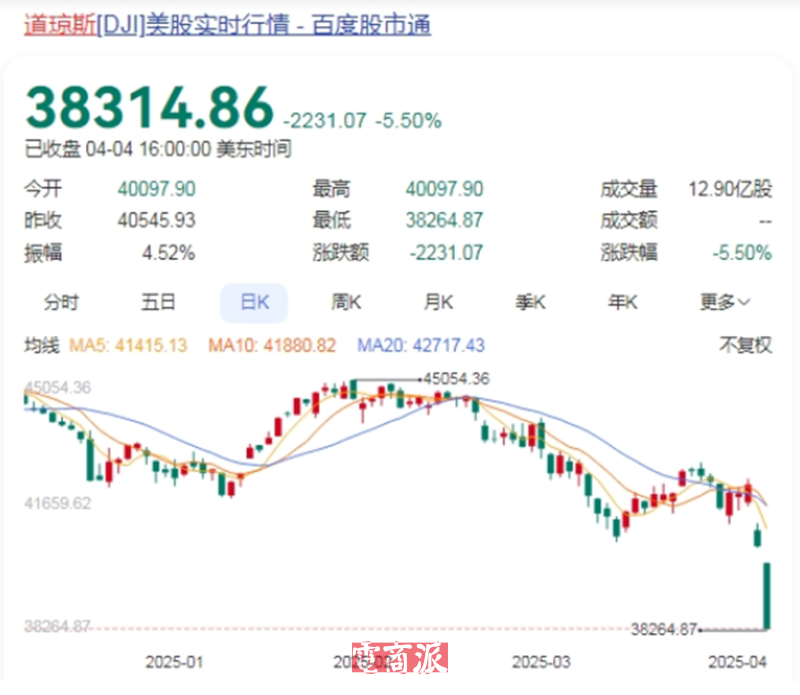This screenshot has height=695, width=800.
Task: Open the 道琼斯[DJI] 百度股市通 title link
Action: click(x=228, y=26)
